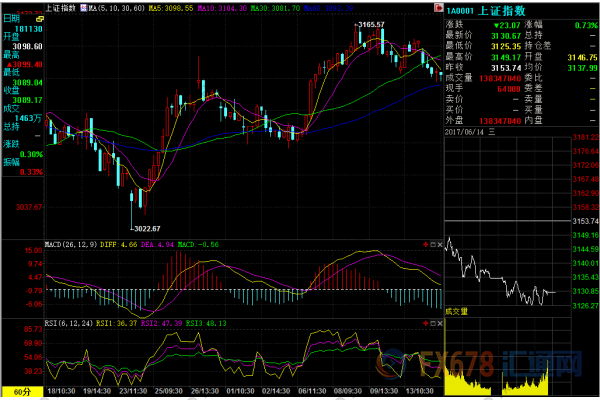Maximize the RSI indicator panel
Image resolution: width=600 pixels, height=400 pixels.
point(434,325)
